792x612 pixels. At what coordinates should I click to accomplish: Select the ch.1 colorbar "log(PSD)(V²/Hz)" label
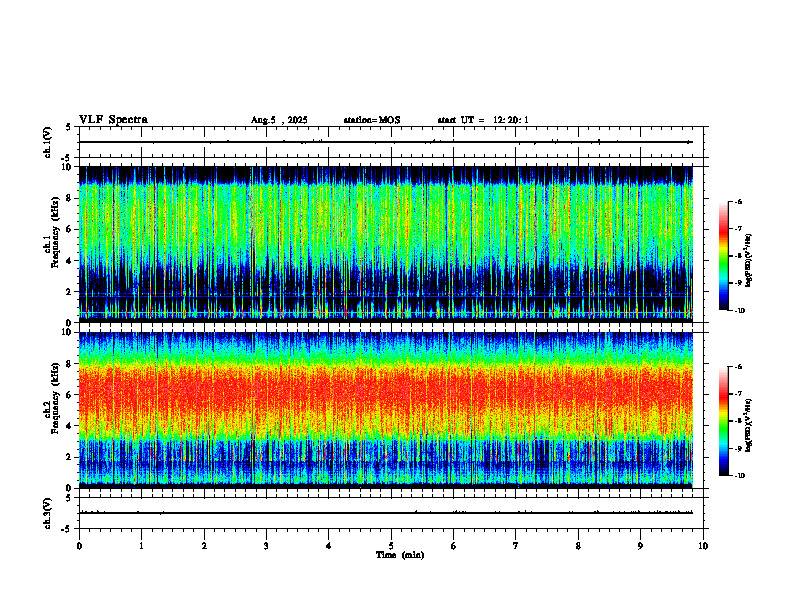pos(749,261)
